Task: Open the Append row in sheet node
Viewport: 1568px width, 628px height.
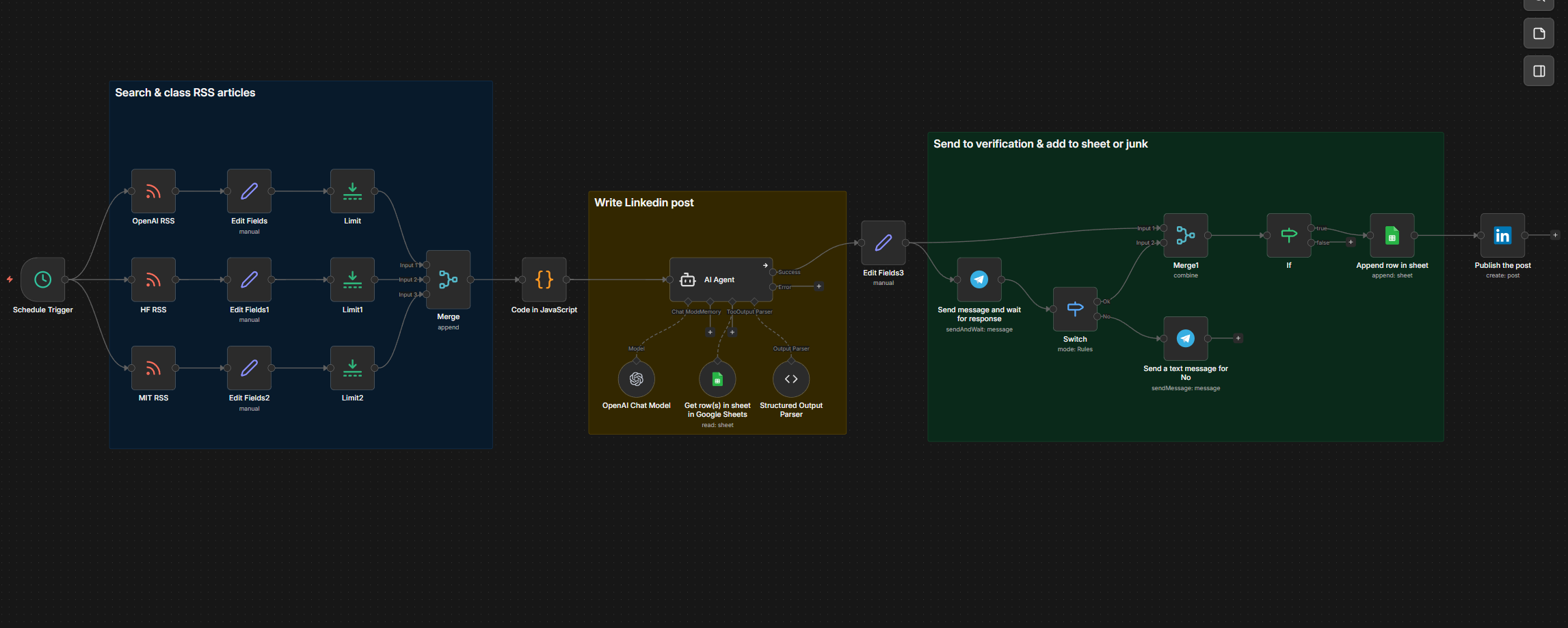Action: pyautogui.click(x=1392, y=236)
